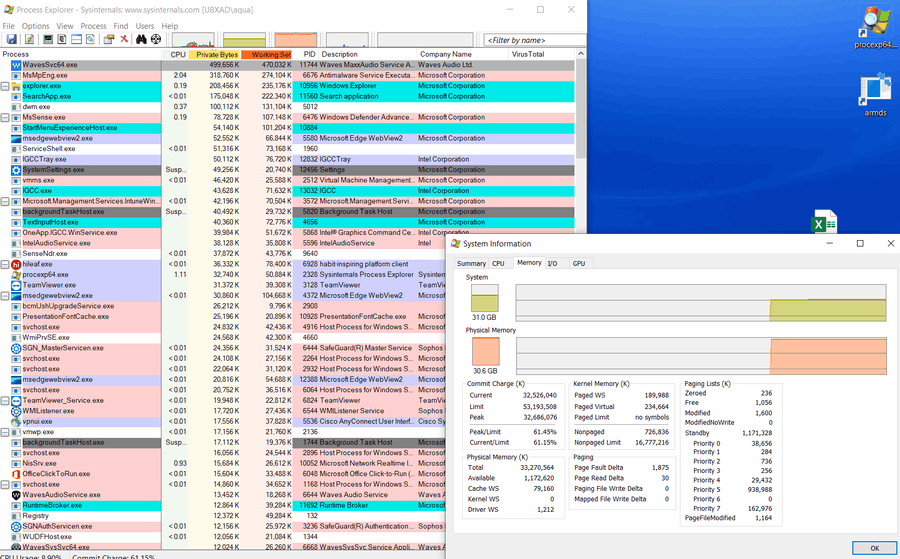This screenshot has width=900, height=559.
Task: Sort by the Working Set column
Action: (x=267, y=55)
